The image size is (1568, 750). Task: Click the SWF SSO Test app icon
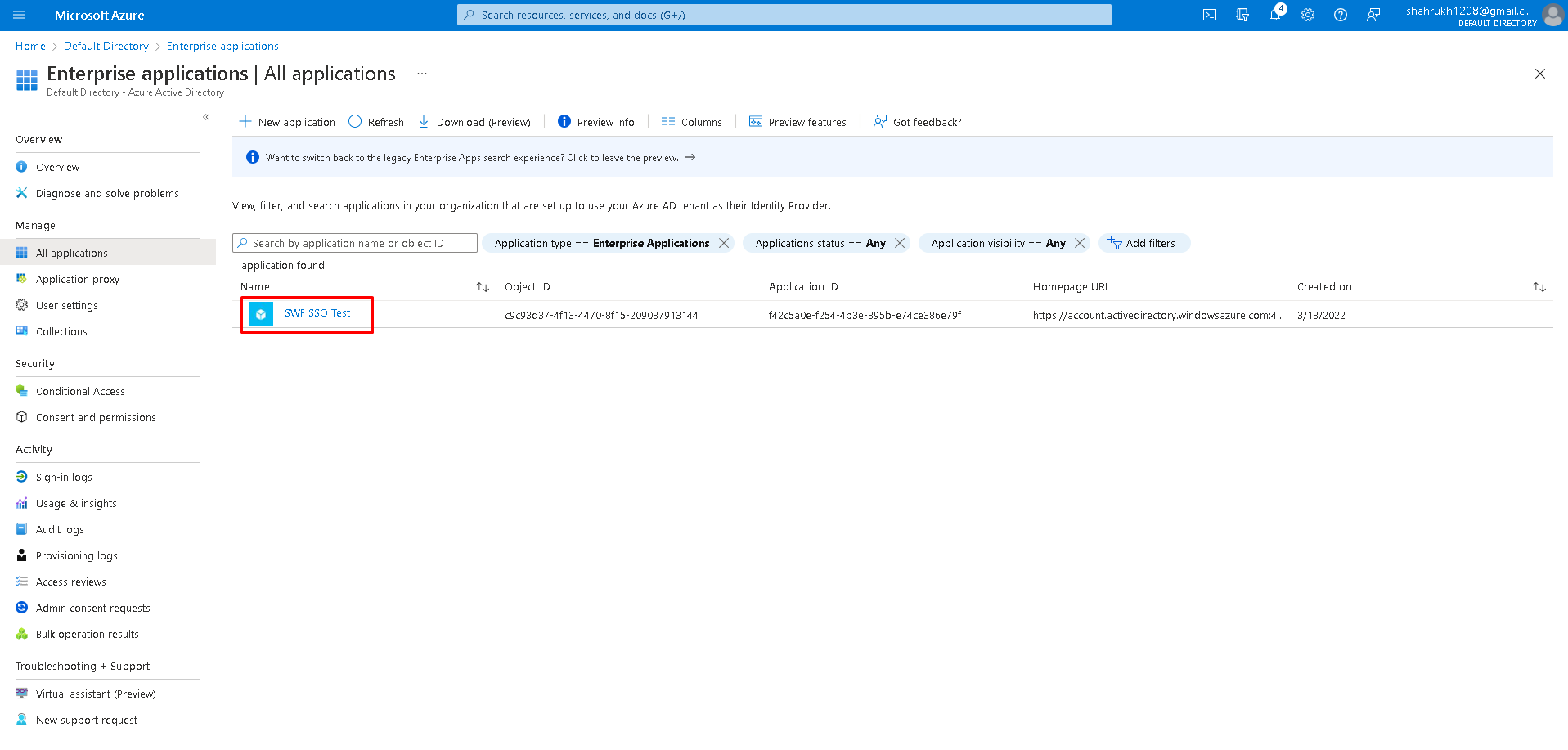click(261, 314)
